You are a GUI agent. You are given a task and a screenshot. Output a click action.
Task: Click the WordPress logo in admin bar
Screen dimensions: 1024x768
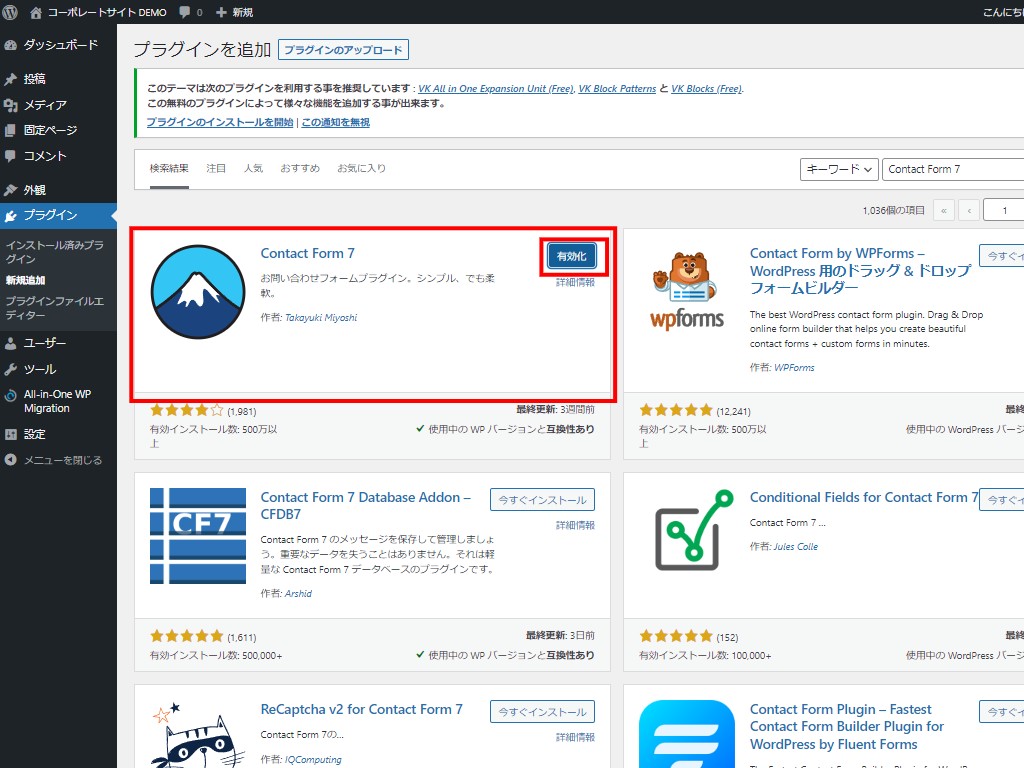click(12, 12)
